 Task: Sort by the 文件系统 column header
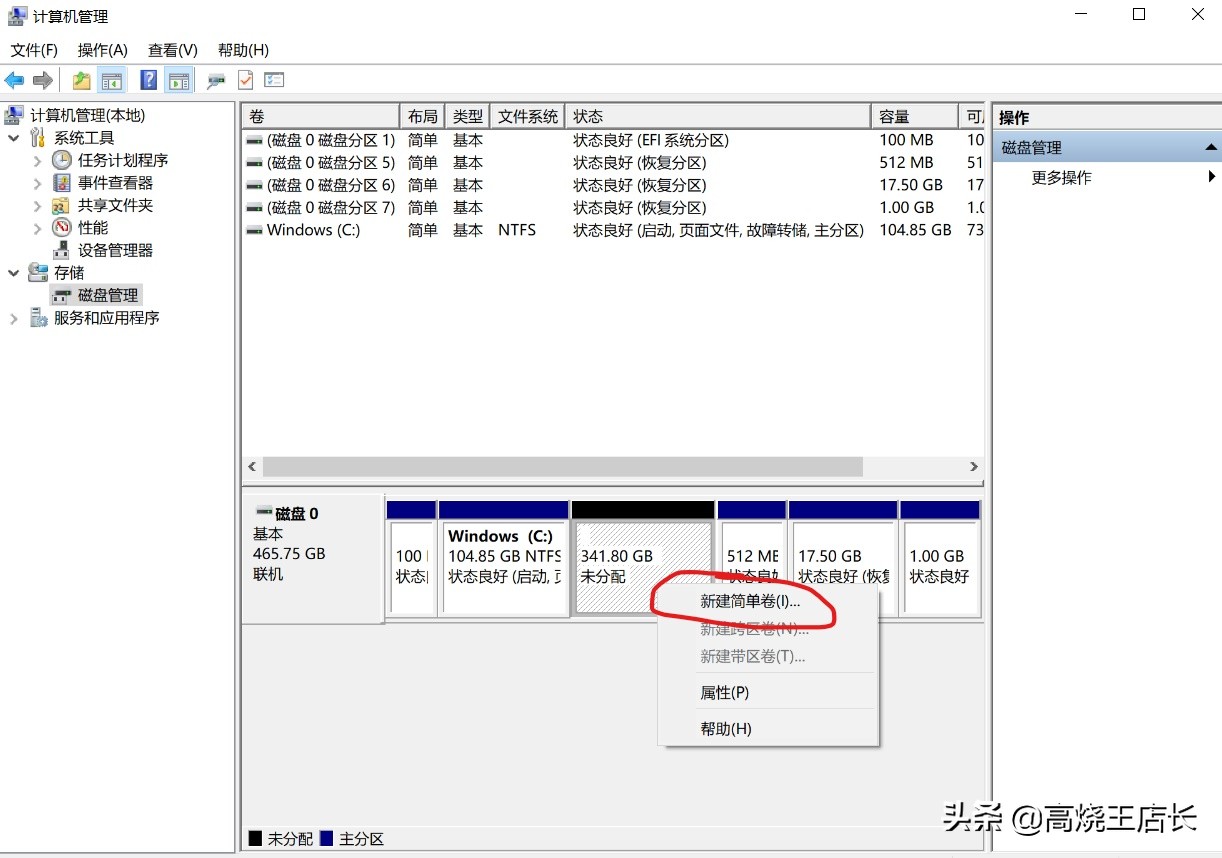(x=528, y=116)
